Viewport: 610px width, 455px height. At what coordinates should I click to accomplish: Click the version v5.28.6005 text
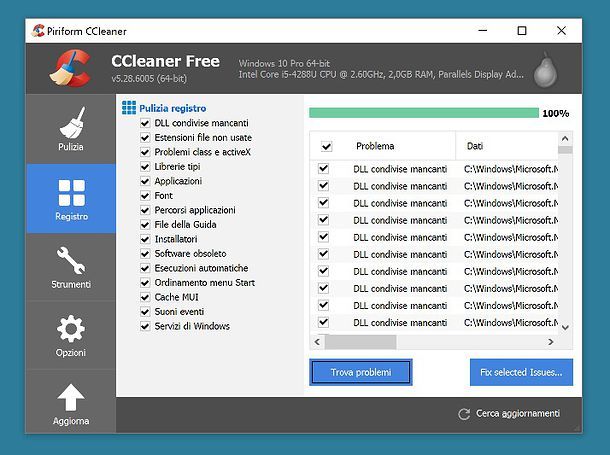point(149,79)
